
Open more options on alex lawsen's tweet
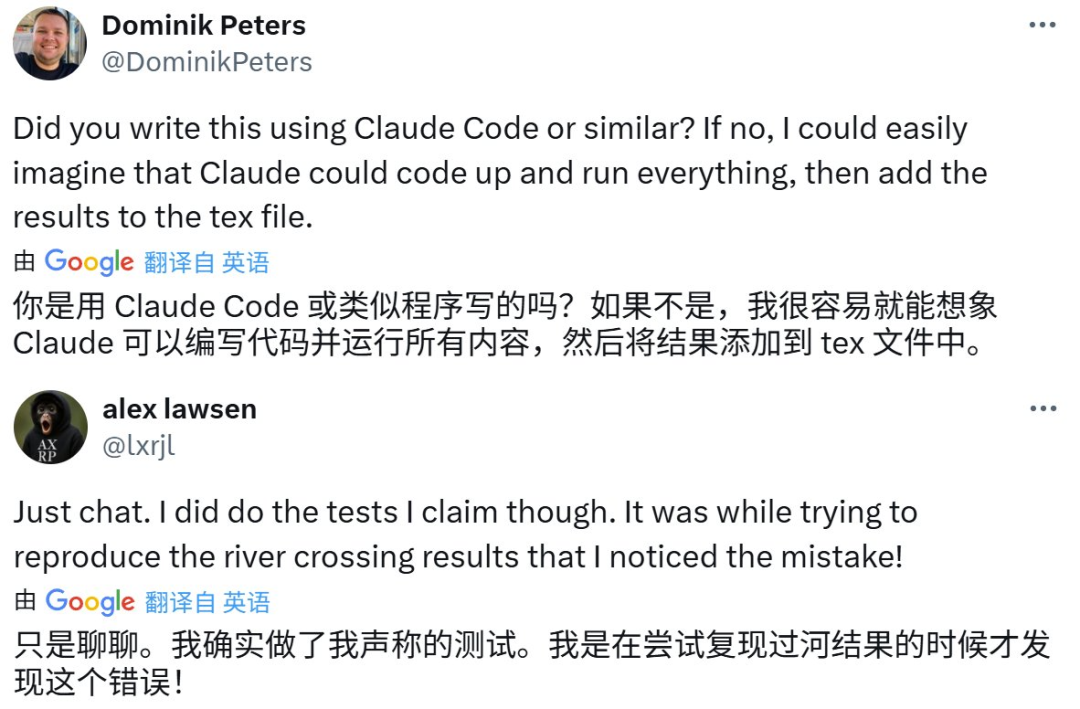(1042, 409)
